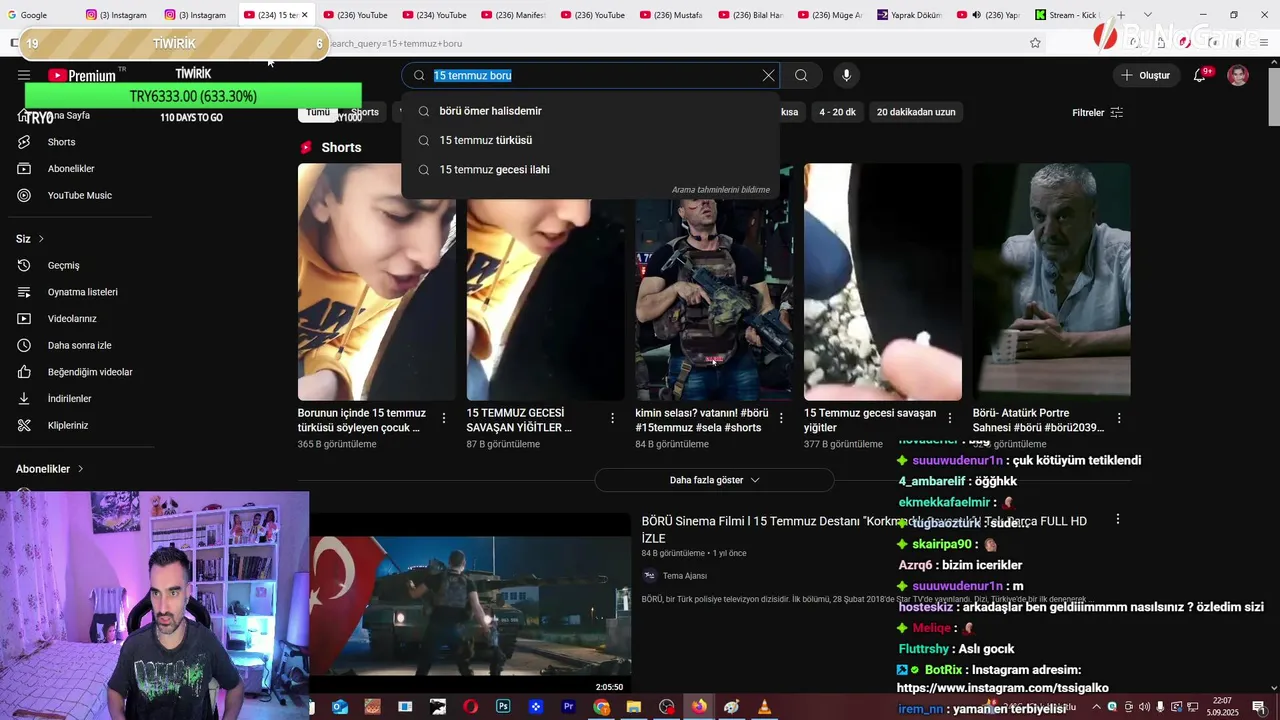This screenshot has width=1280, height=720.
Task: Expand Abonelikler subscriptions heading
Action: pyautogui.click(x=50, y=469)
